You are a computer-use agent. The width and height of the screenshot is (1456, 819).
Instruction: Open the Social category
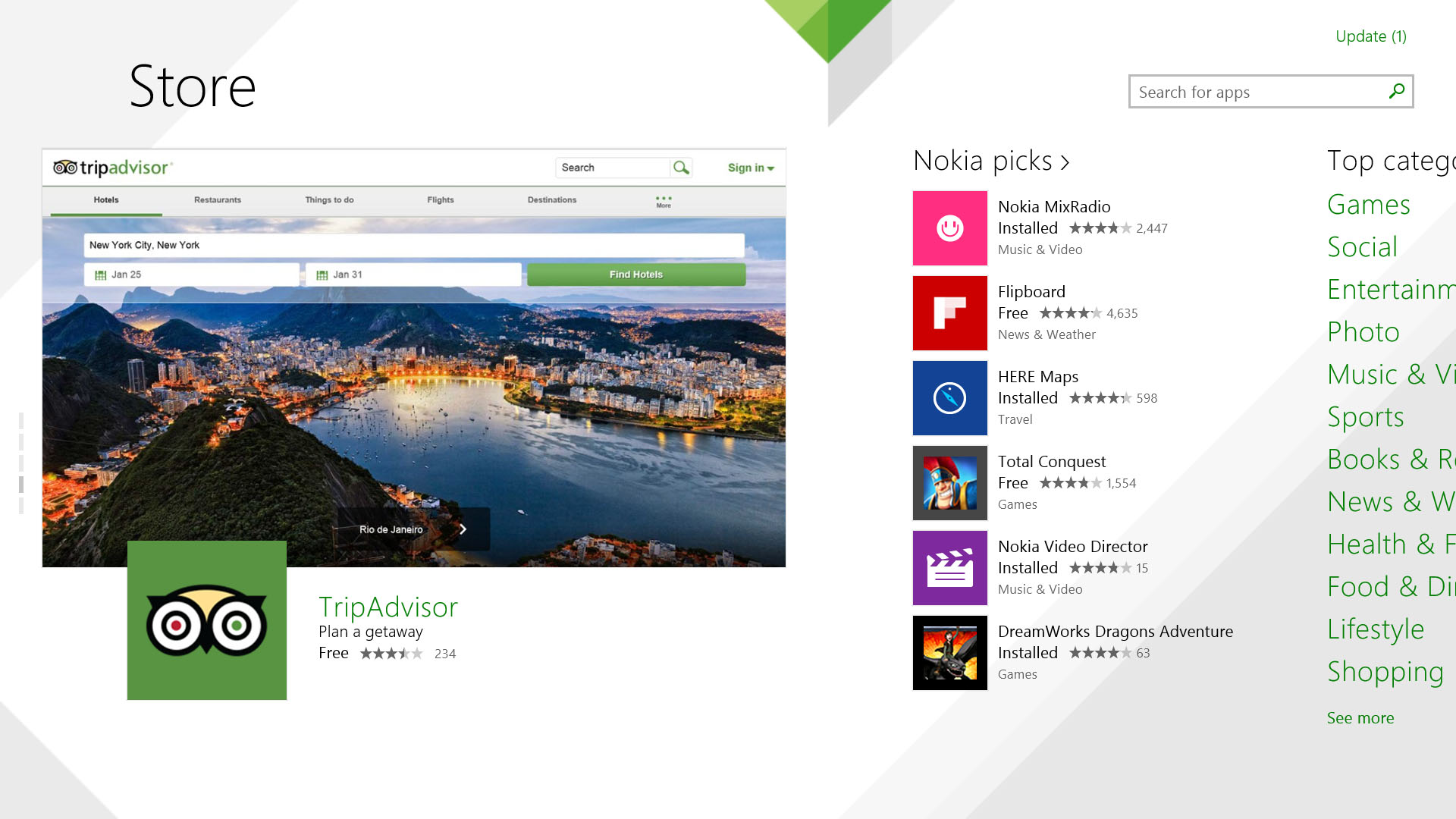pos(1363,247)
